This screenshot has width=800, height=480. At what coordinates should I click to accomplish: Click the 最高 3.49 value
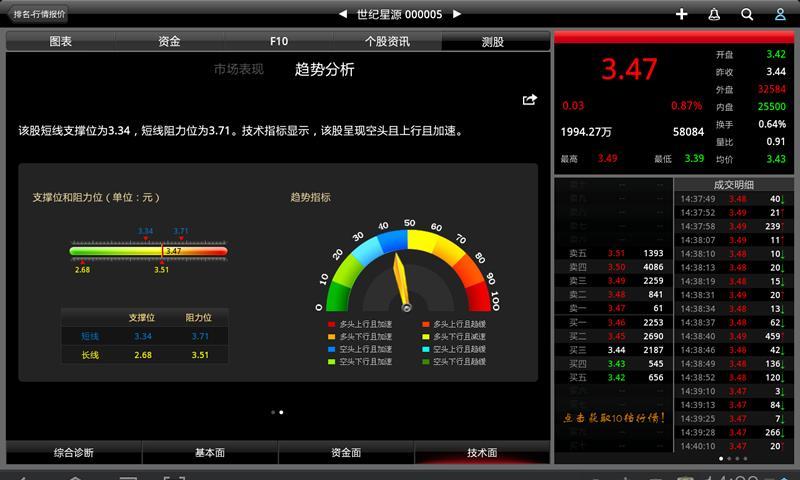click(608, 158)
